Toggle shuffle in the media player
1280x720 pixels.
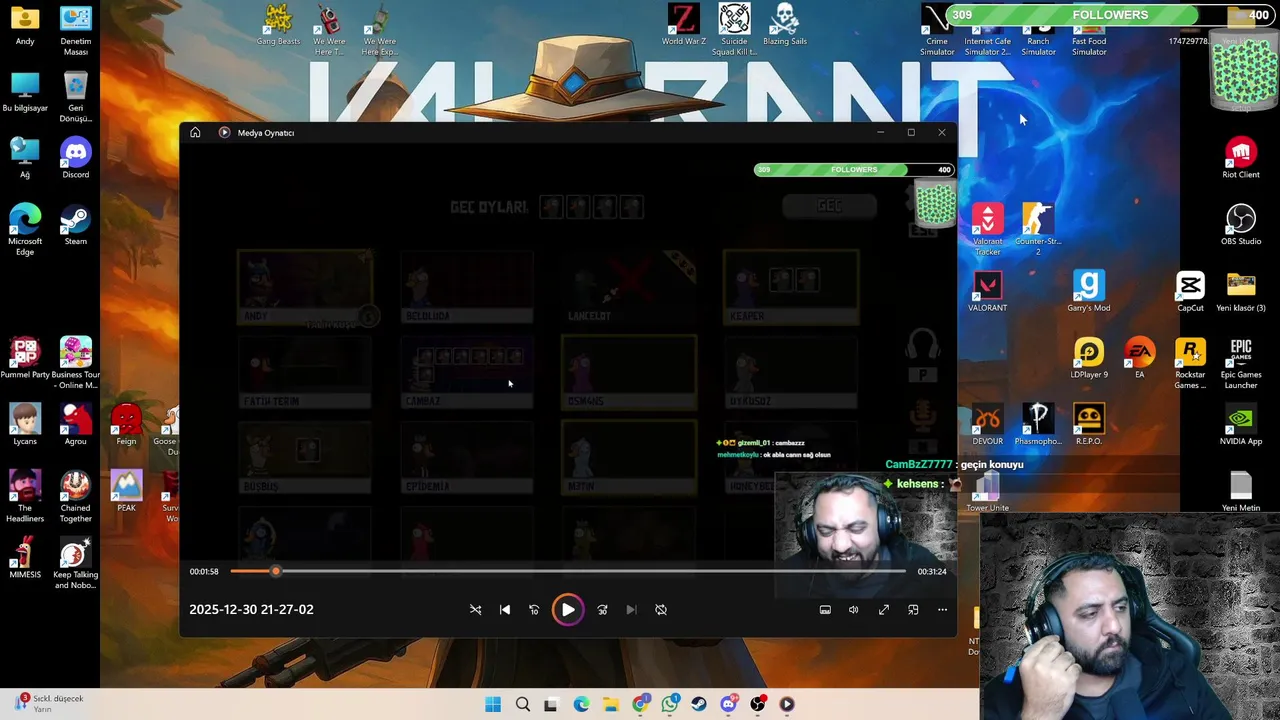pyautogui.click(x=476, y=610)
